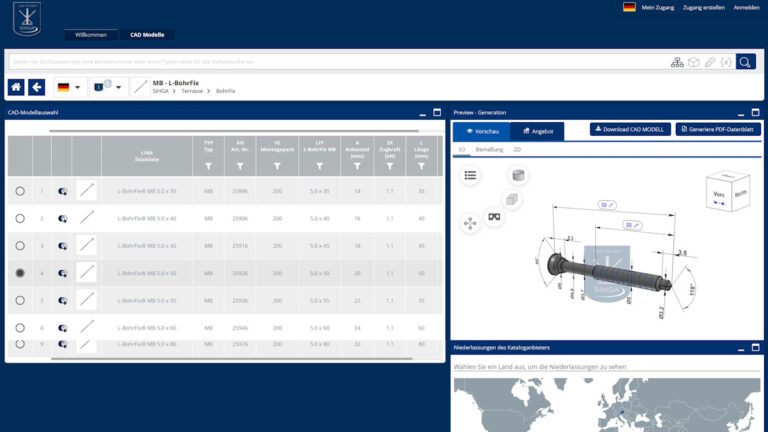Click the VR goggles icon in the viewer
The width and height of the screenshot is (768, 432).
pyautogui.click(x=494, y=216)
